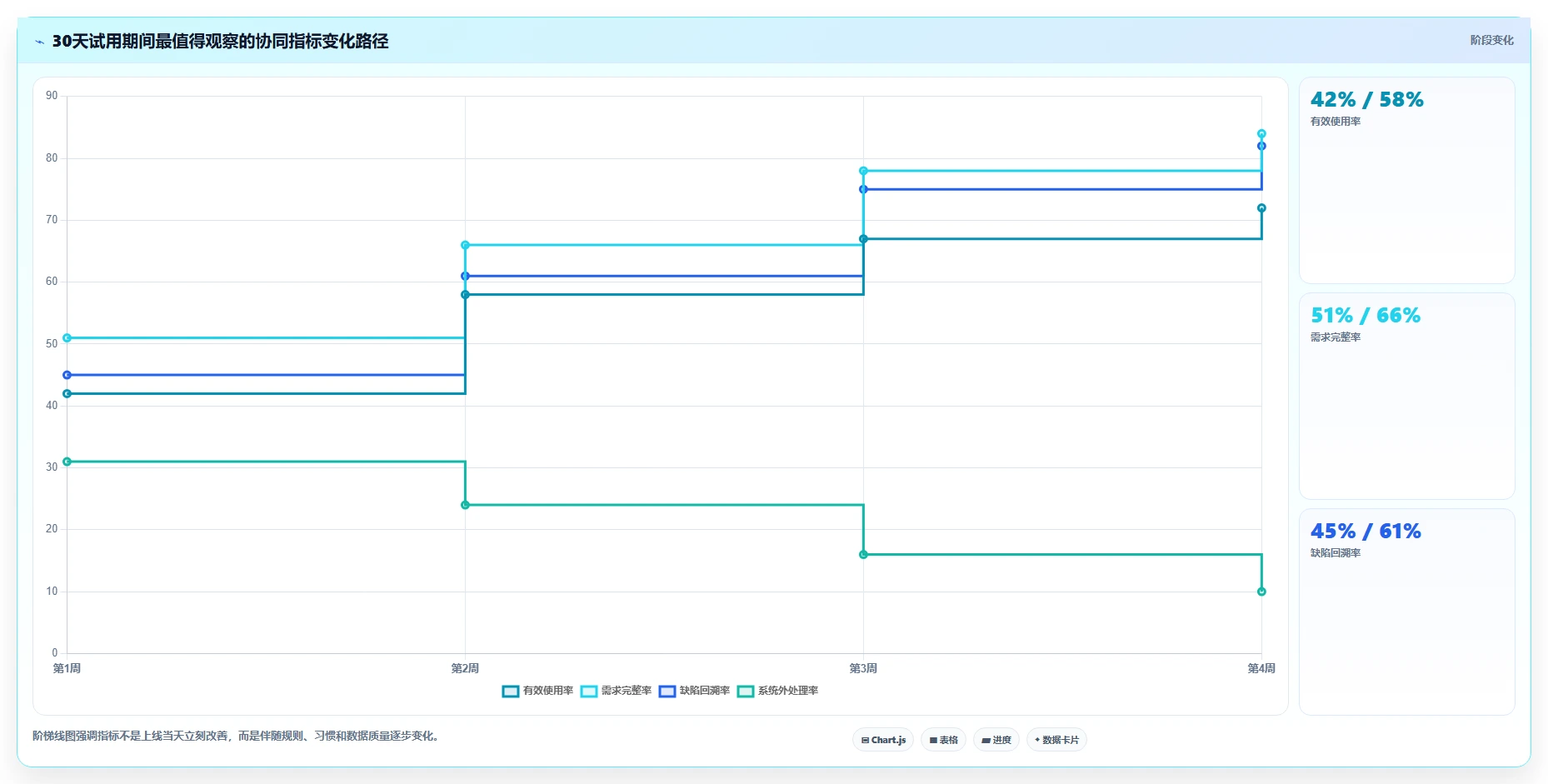Toggle the 缺陷回溯率 legend series

(694, 691)
